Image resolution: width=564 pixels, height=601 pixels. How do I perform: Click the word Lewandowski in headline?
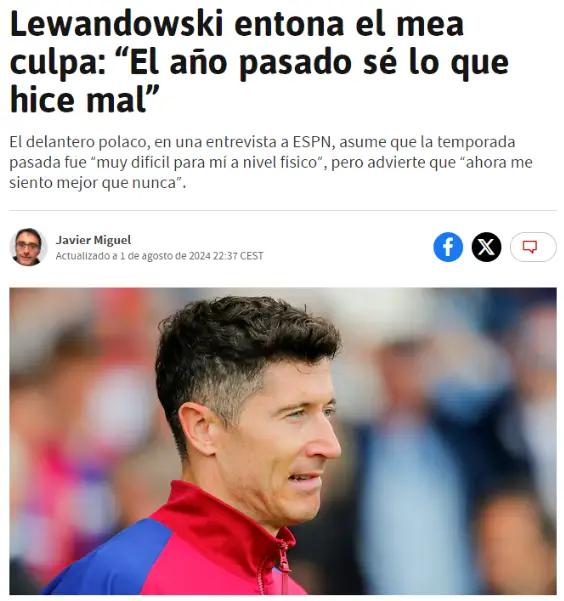point(117,25)
